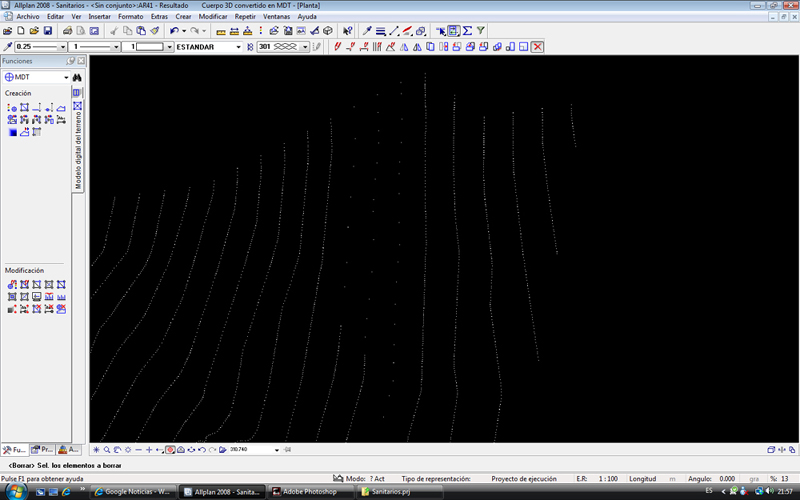Switch to Google Noticias taskbar window
Viewport: 800px width, 500px height.
[134, 492]
